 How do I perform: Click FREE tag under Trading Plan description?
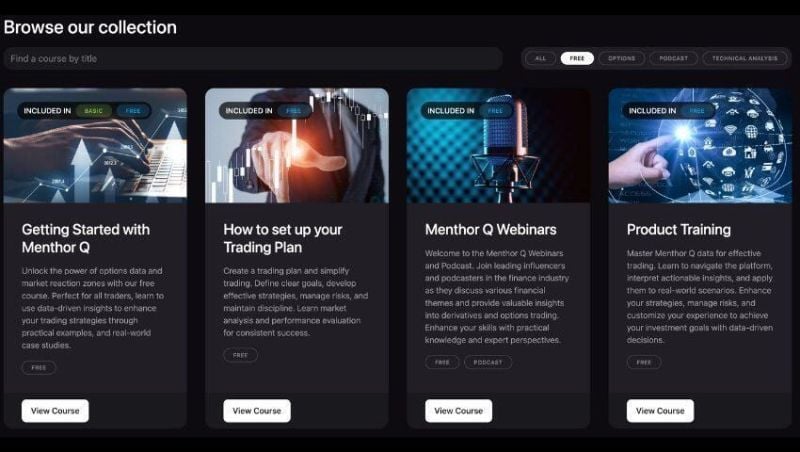click(x=240, y=355)
